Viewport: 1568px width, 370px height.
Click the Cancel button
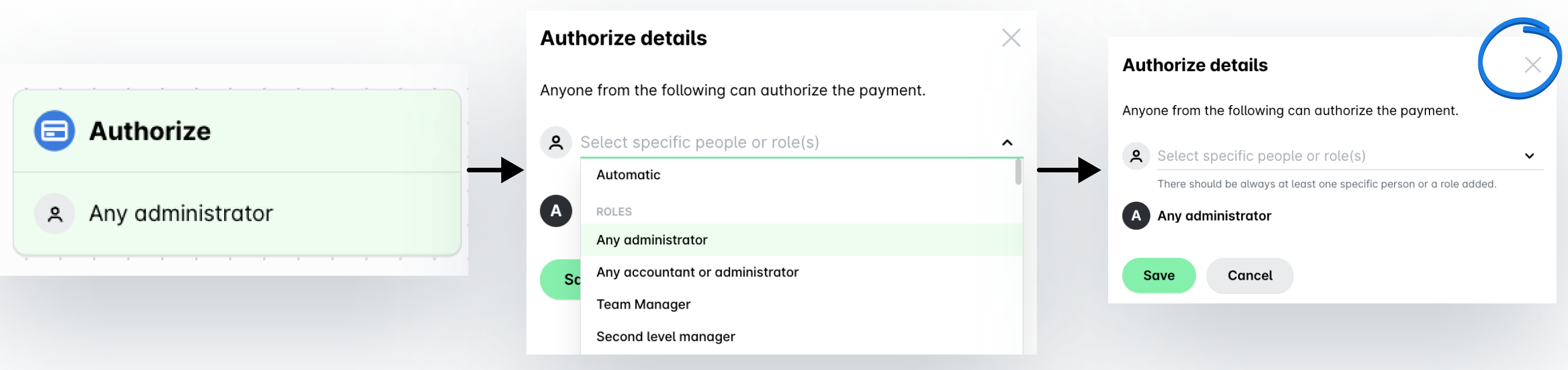(x=1250, y=276)
